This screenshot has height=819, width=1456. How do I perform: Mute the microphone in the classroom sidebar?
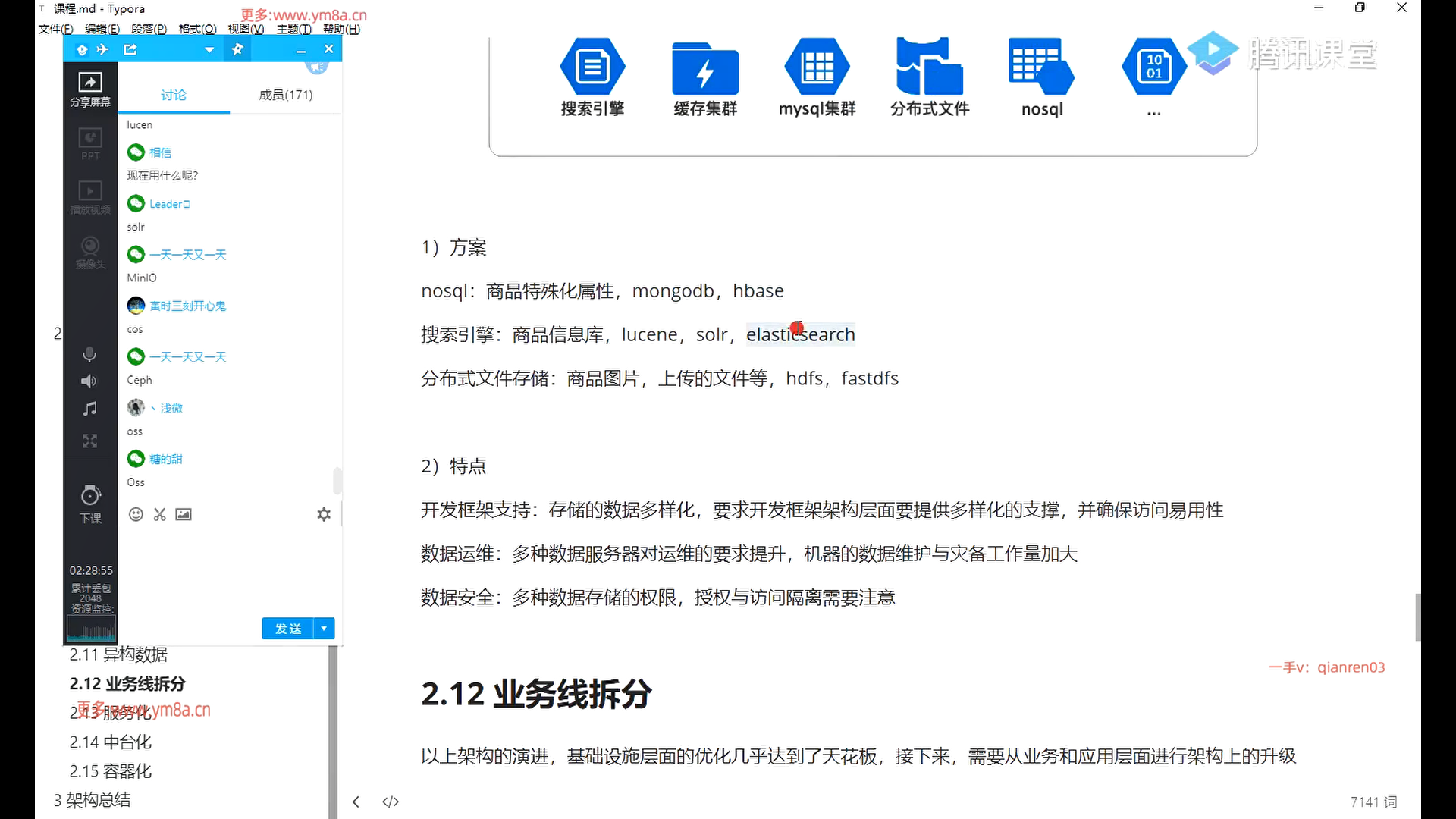point(89,354)
